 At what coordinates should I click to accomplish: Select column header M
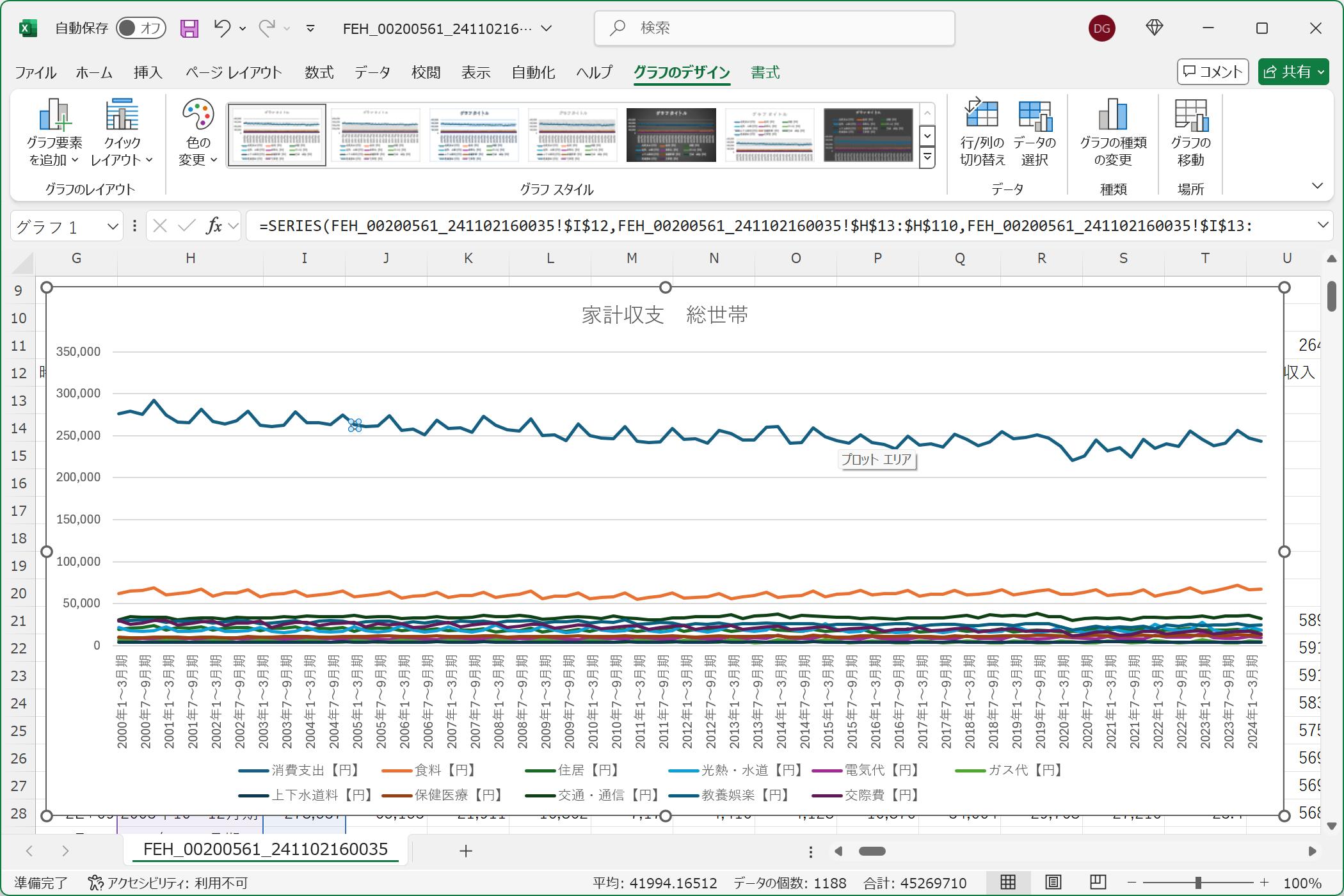(x=632, y=258)
